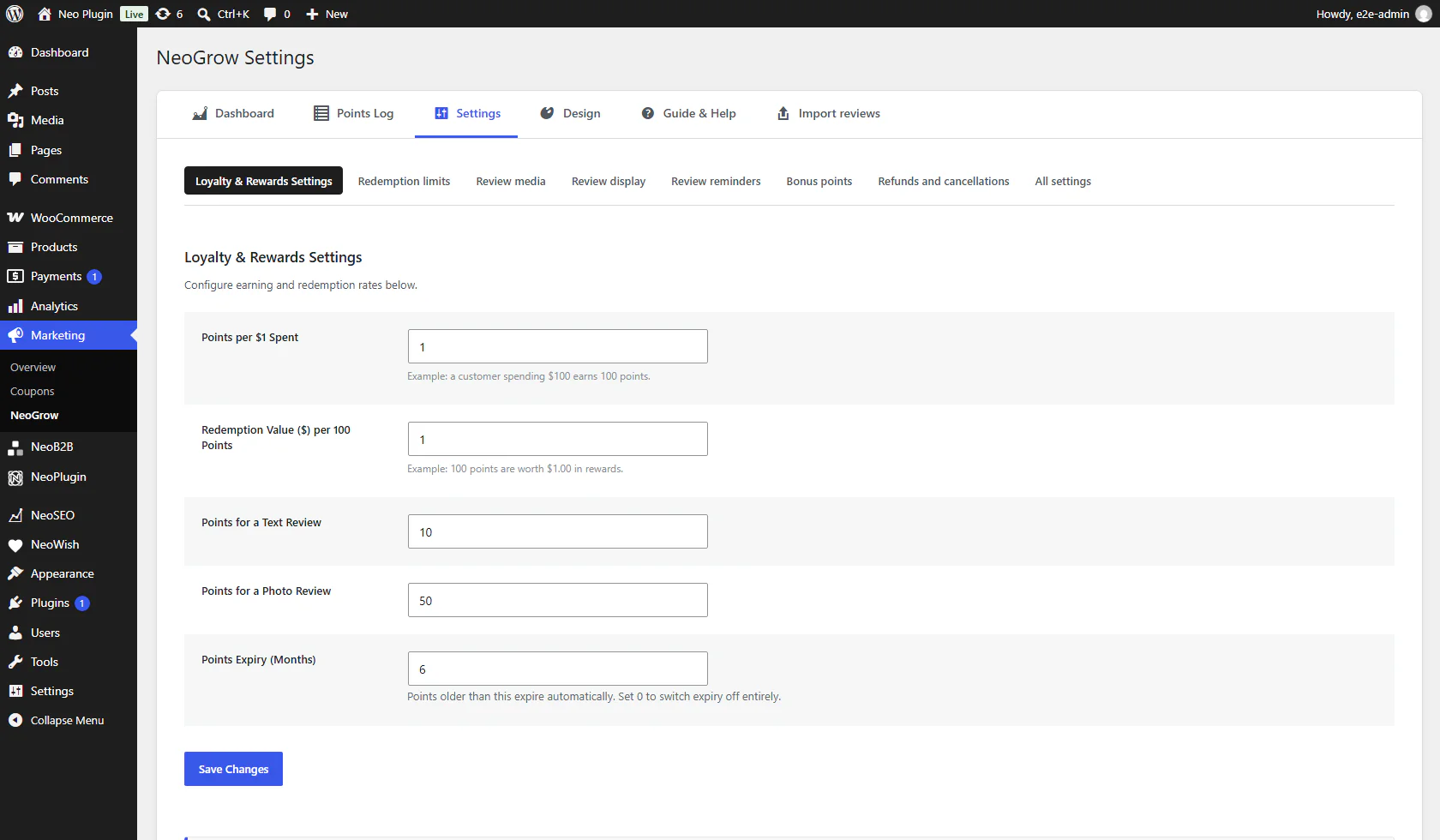
Task: Click the sidebar Settings sliders icon
Action: click(x=15, y=691)
